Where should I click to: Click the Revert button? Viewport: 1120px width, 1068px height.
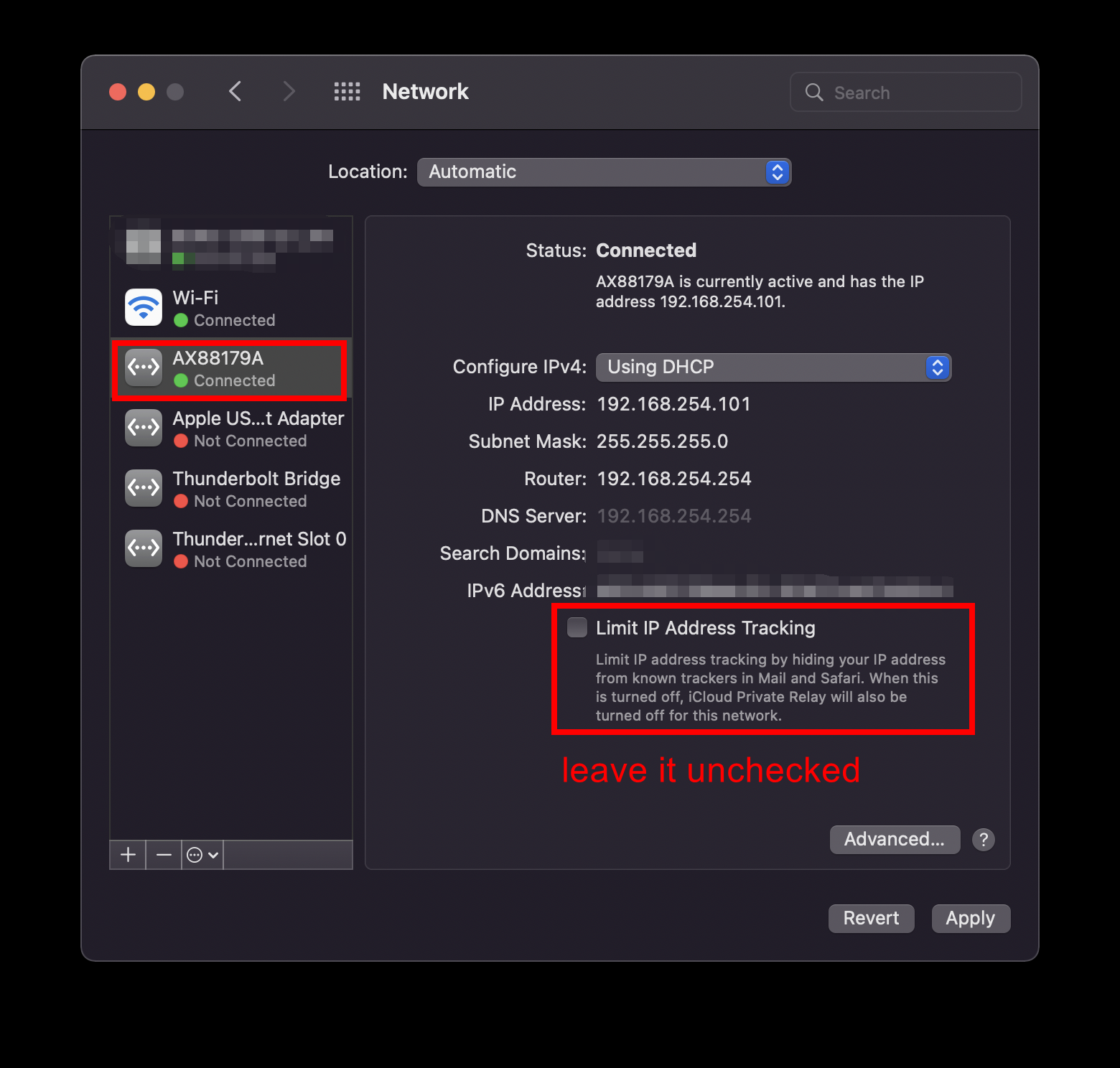coord(871,919)
